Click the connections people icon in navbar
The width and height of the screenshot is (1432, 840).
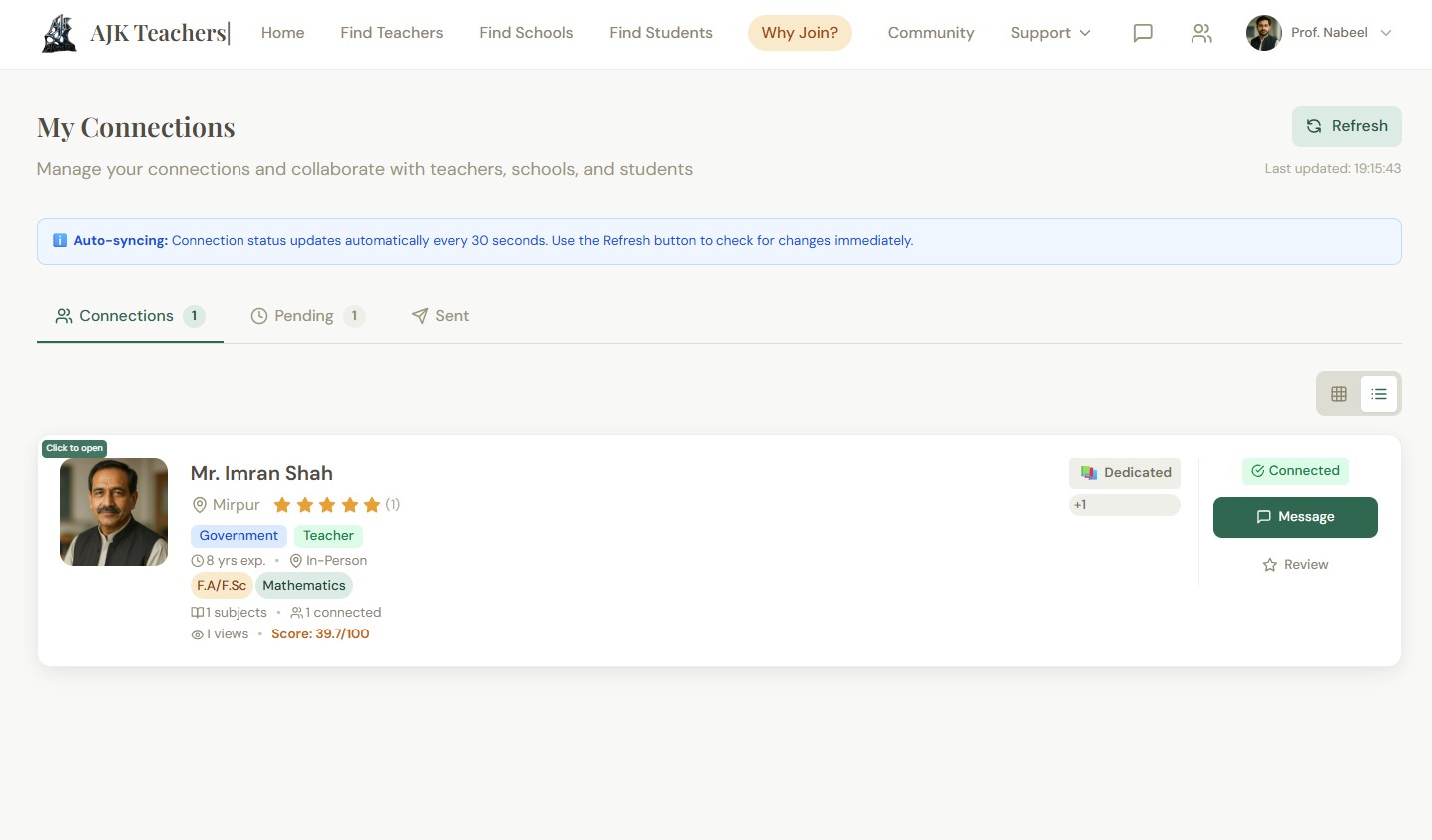[1201, 33]
